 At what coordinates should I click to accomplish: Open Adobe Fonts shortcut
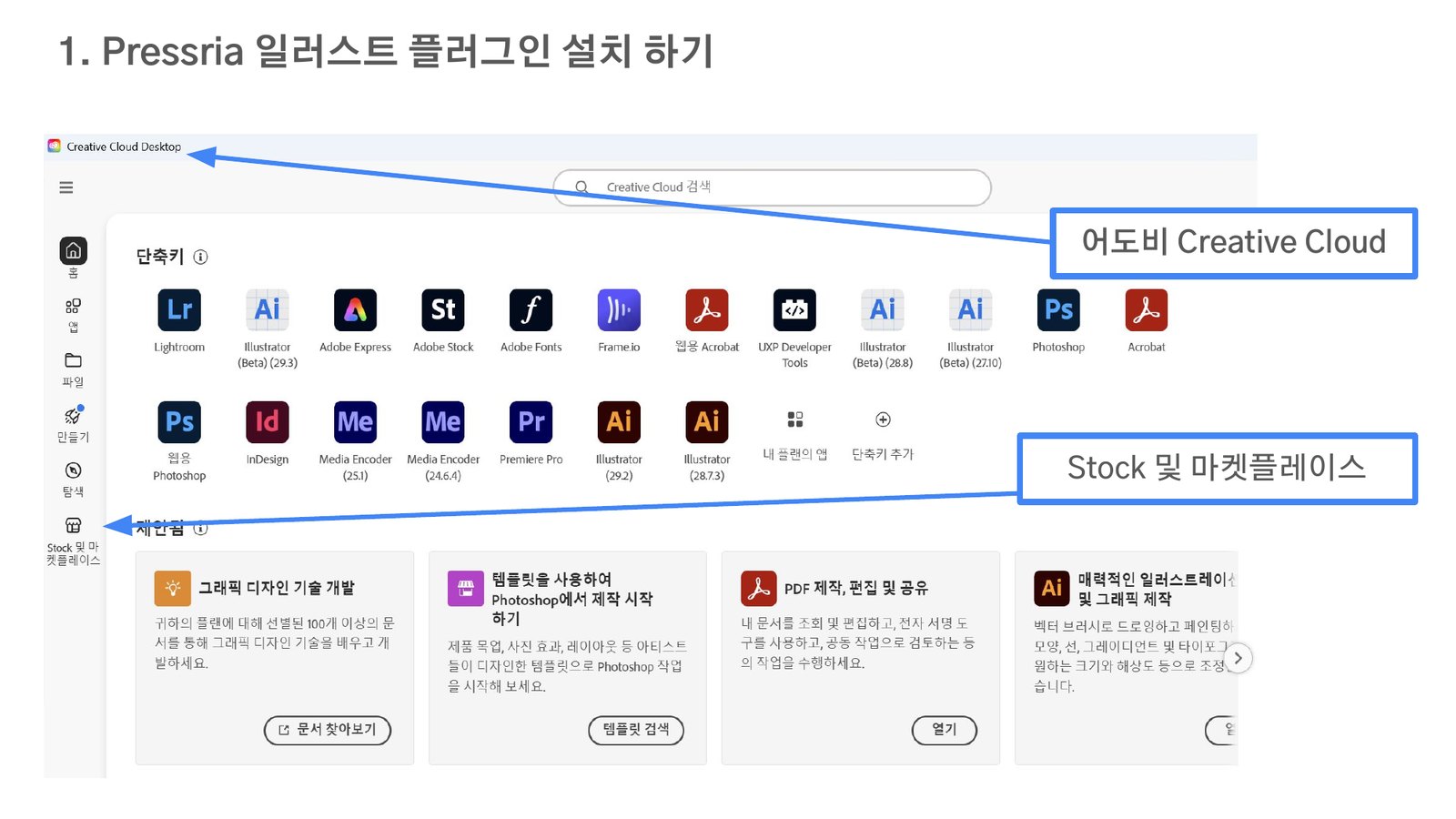pyautogui.click(x=531, y=310)
